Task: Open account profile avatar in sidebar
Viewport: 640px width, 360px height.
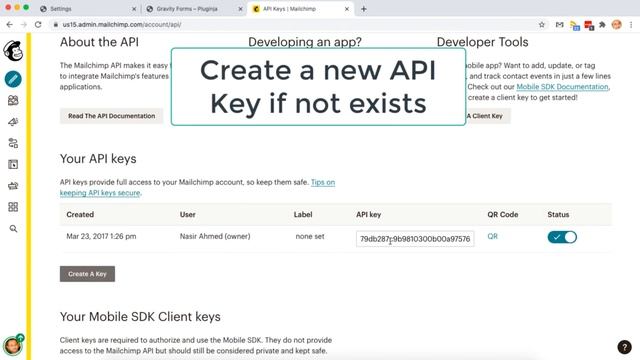Action: pyautogui.click(x=13, y=346)
